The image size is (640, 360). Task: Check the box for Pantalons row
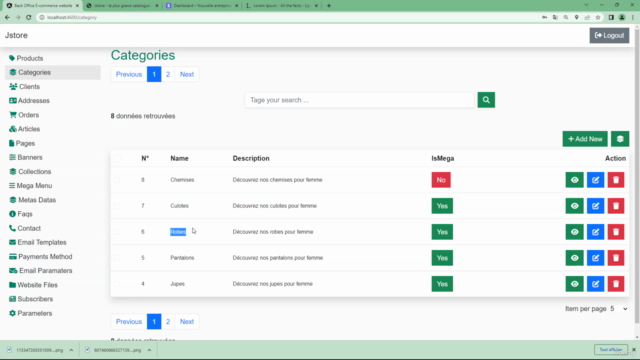(117, 258)
